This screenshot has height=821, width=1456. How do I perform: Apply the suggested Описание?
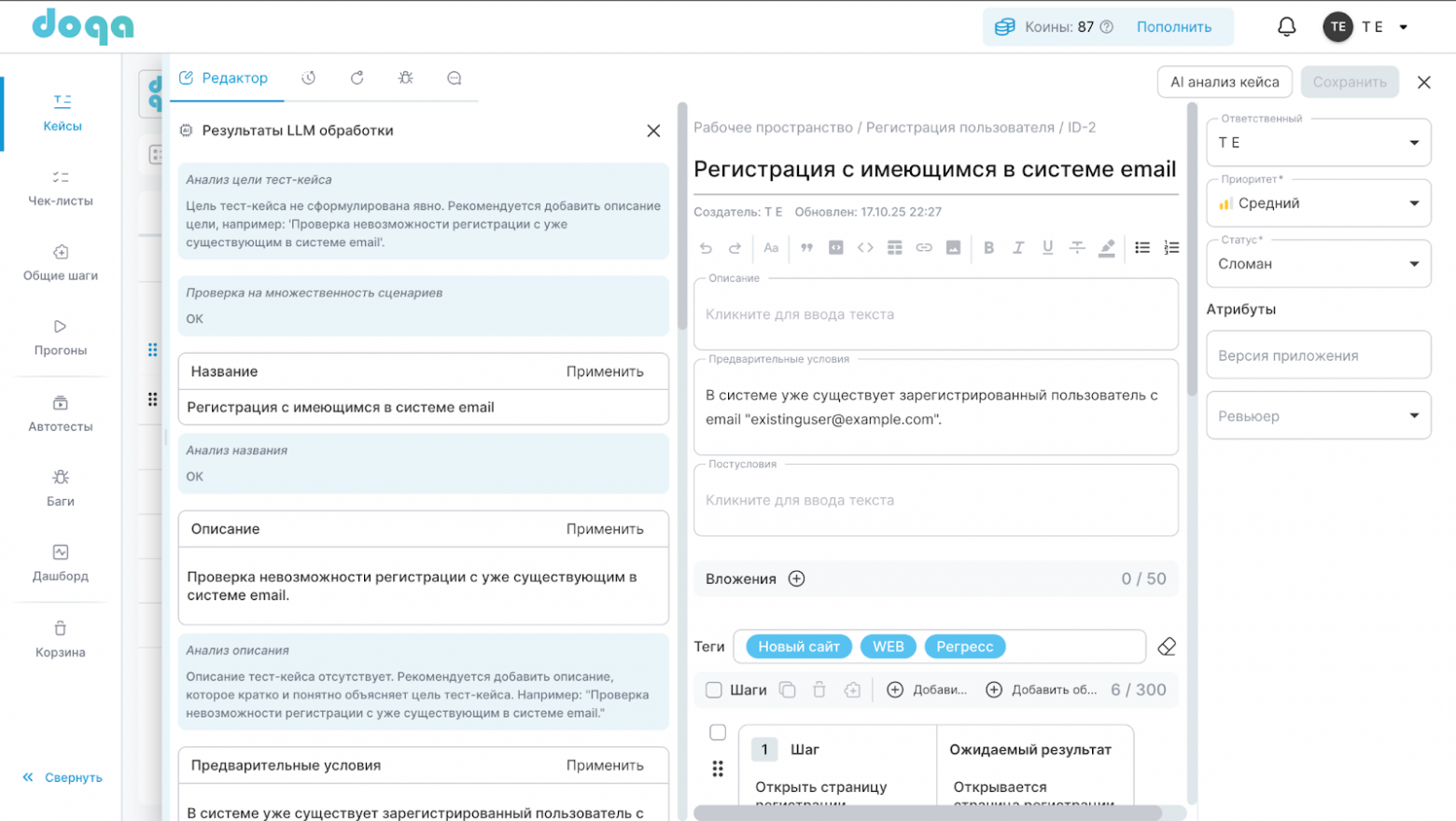[x=605, y=529]
